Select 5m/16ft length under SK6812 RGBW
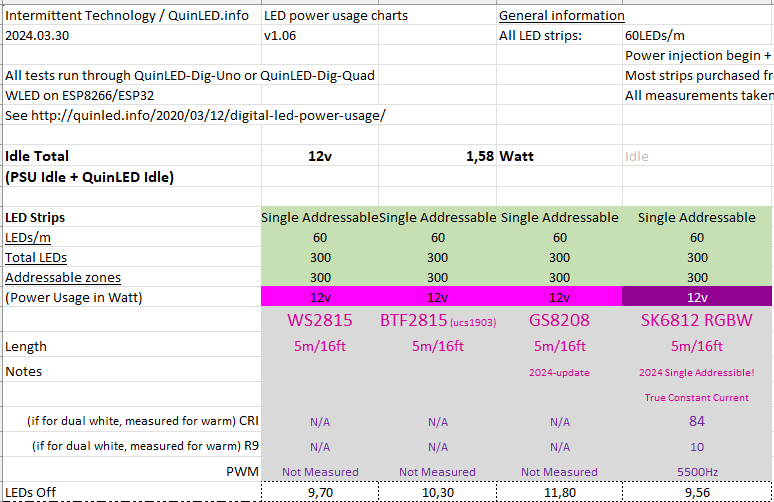The width and height of the screenshot is (774, 502). [697, 346]
